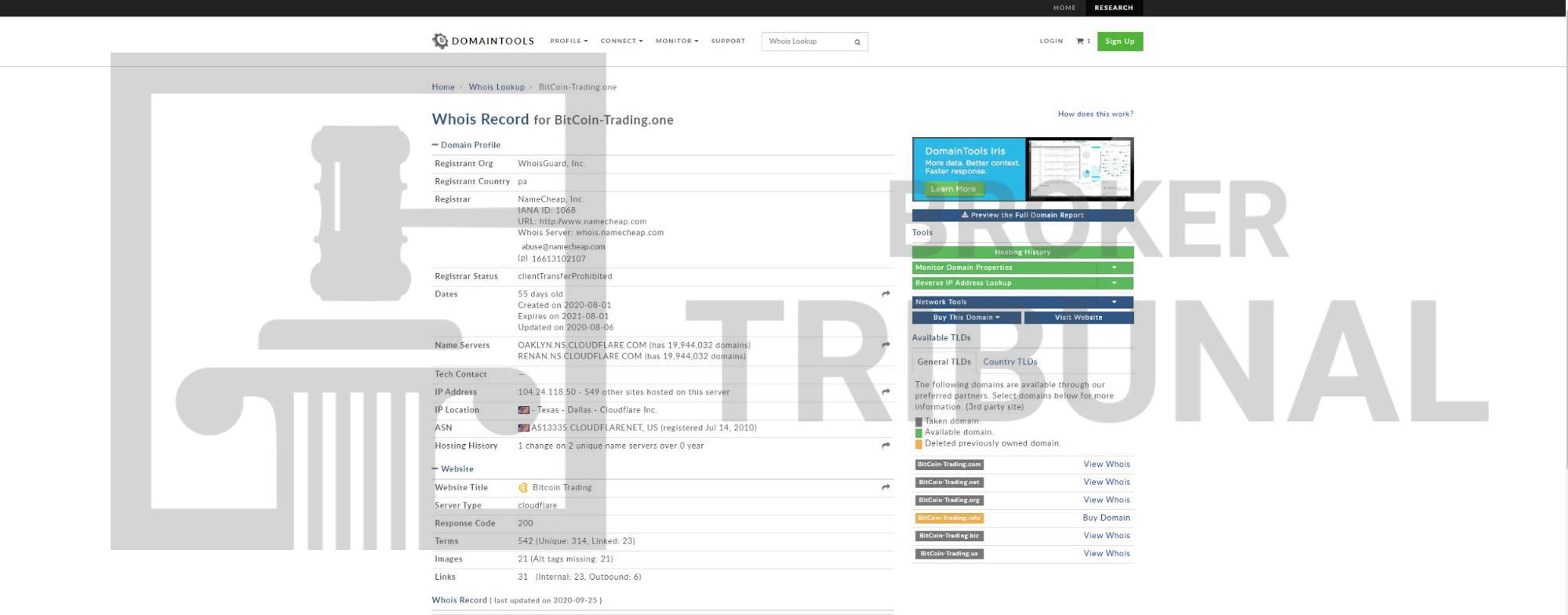Click share arrow in IP Address row
This screenshot has height=615, width=1568.
pos(886,392)
